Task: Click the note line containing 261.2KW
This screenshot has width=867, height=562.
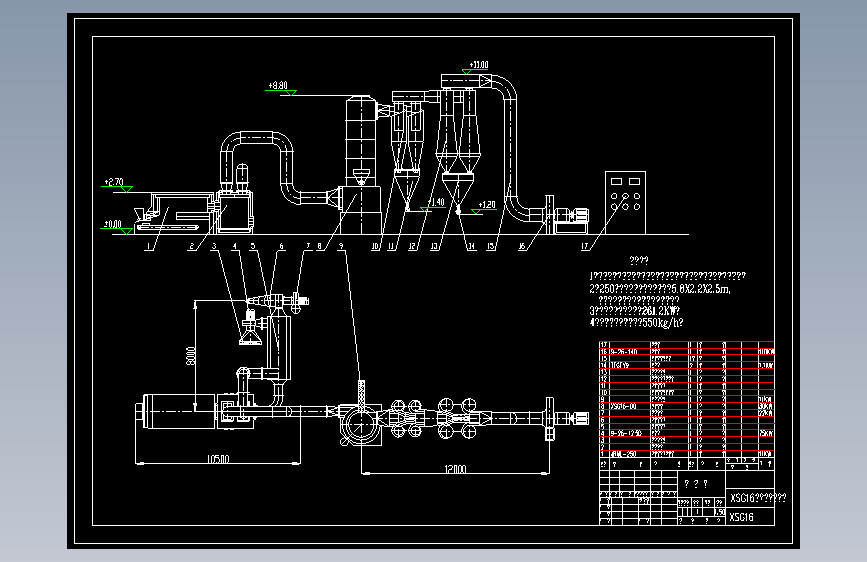Action: [635, 311]
